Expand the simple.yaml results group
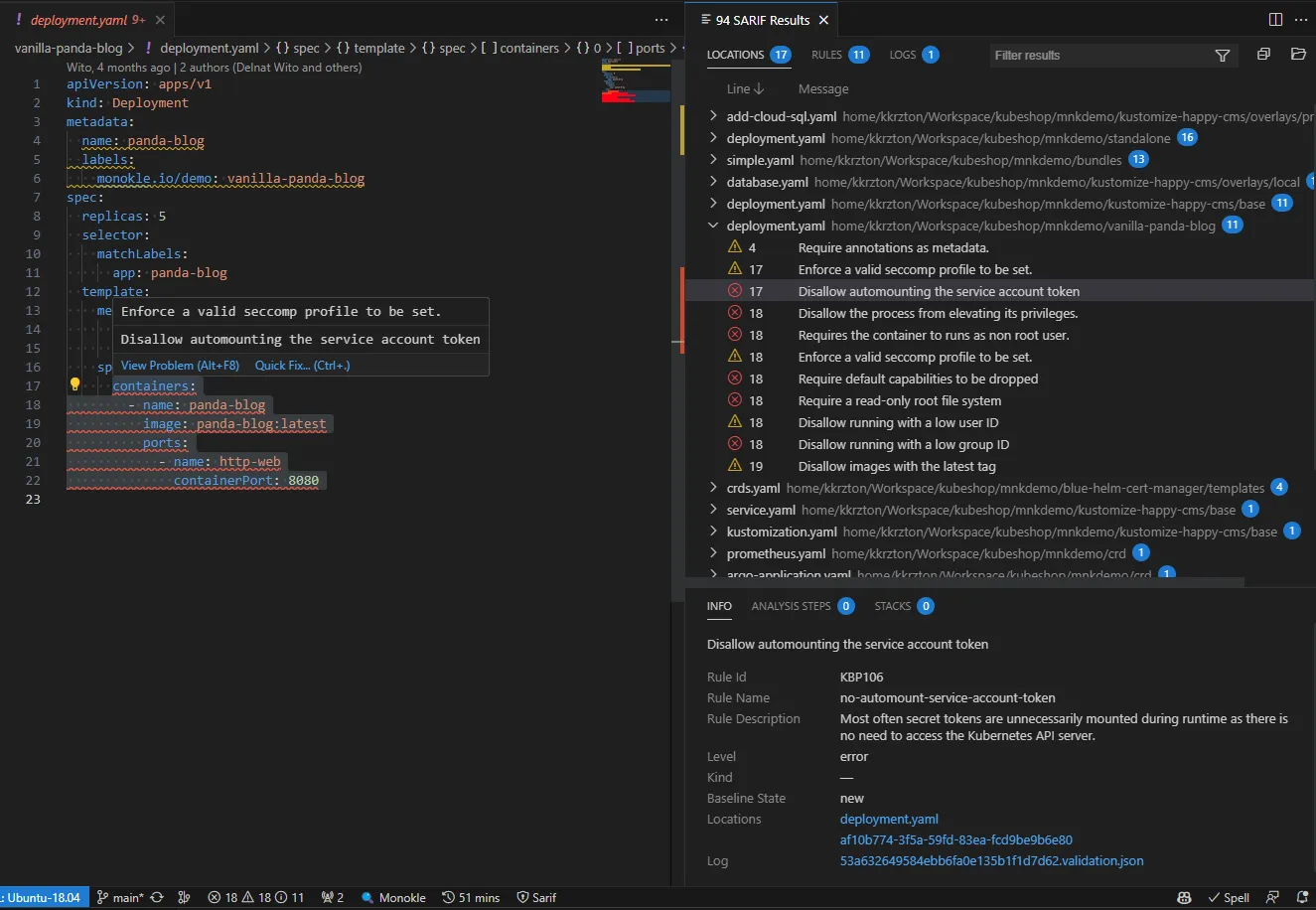Viewport: 1316px width, 910px height. (x=713, y=160)
